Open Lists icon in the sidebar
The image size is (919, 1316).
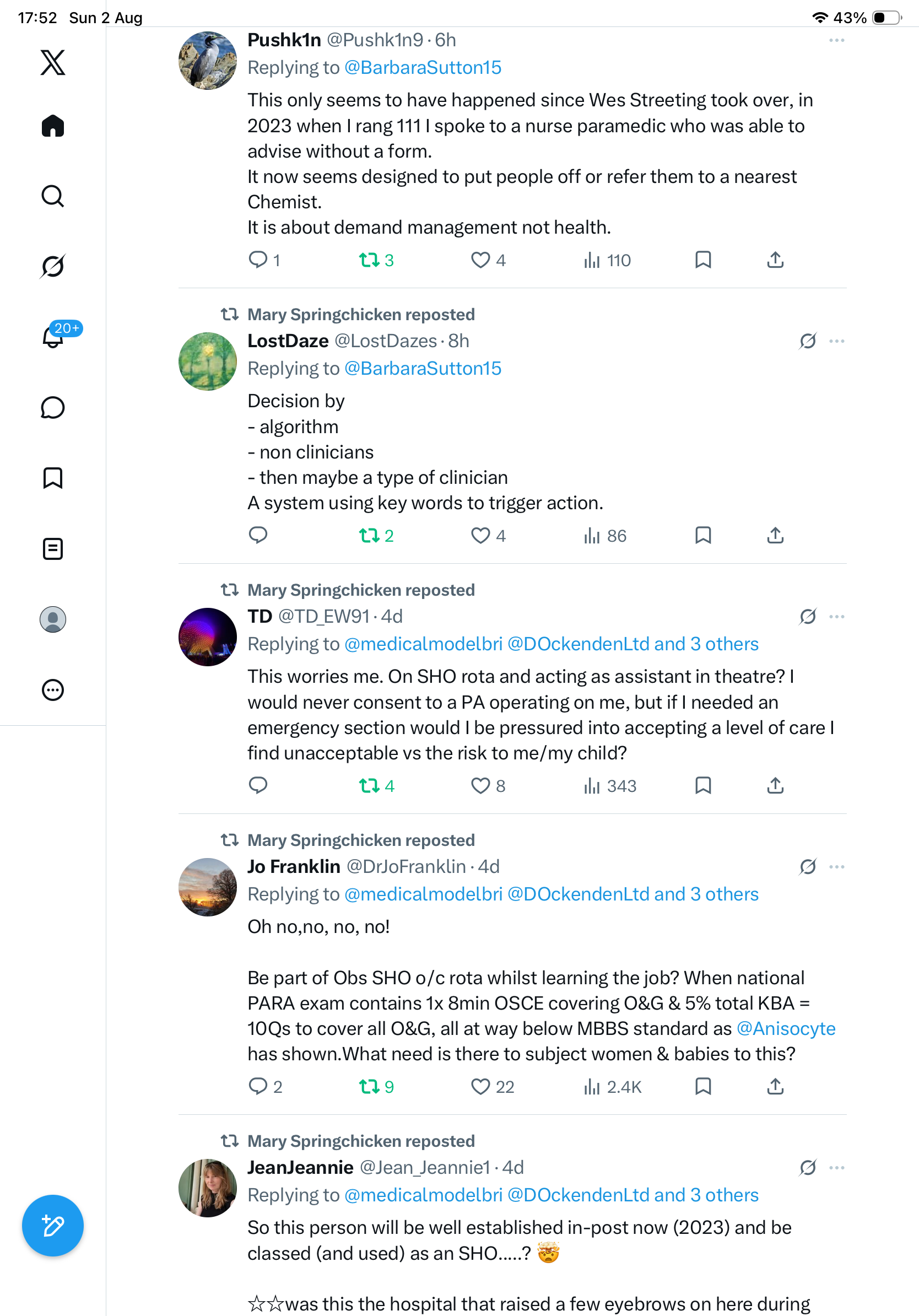[x=53, y=548]
